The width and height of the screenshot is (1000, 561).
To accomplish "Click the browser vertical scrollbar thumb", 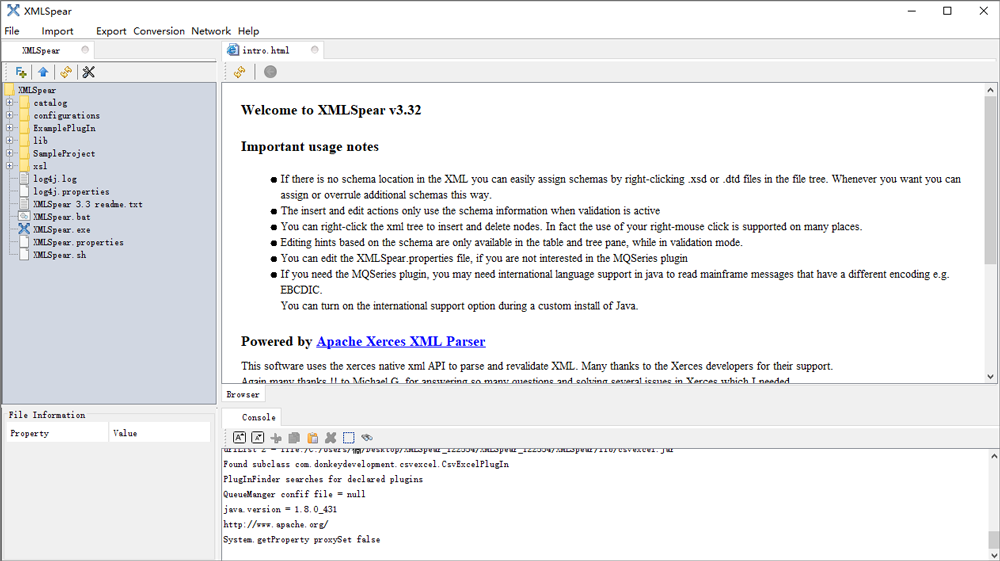I will (990, 180).
